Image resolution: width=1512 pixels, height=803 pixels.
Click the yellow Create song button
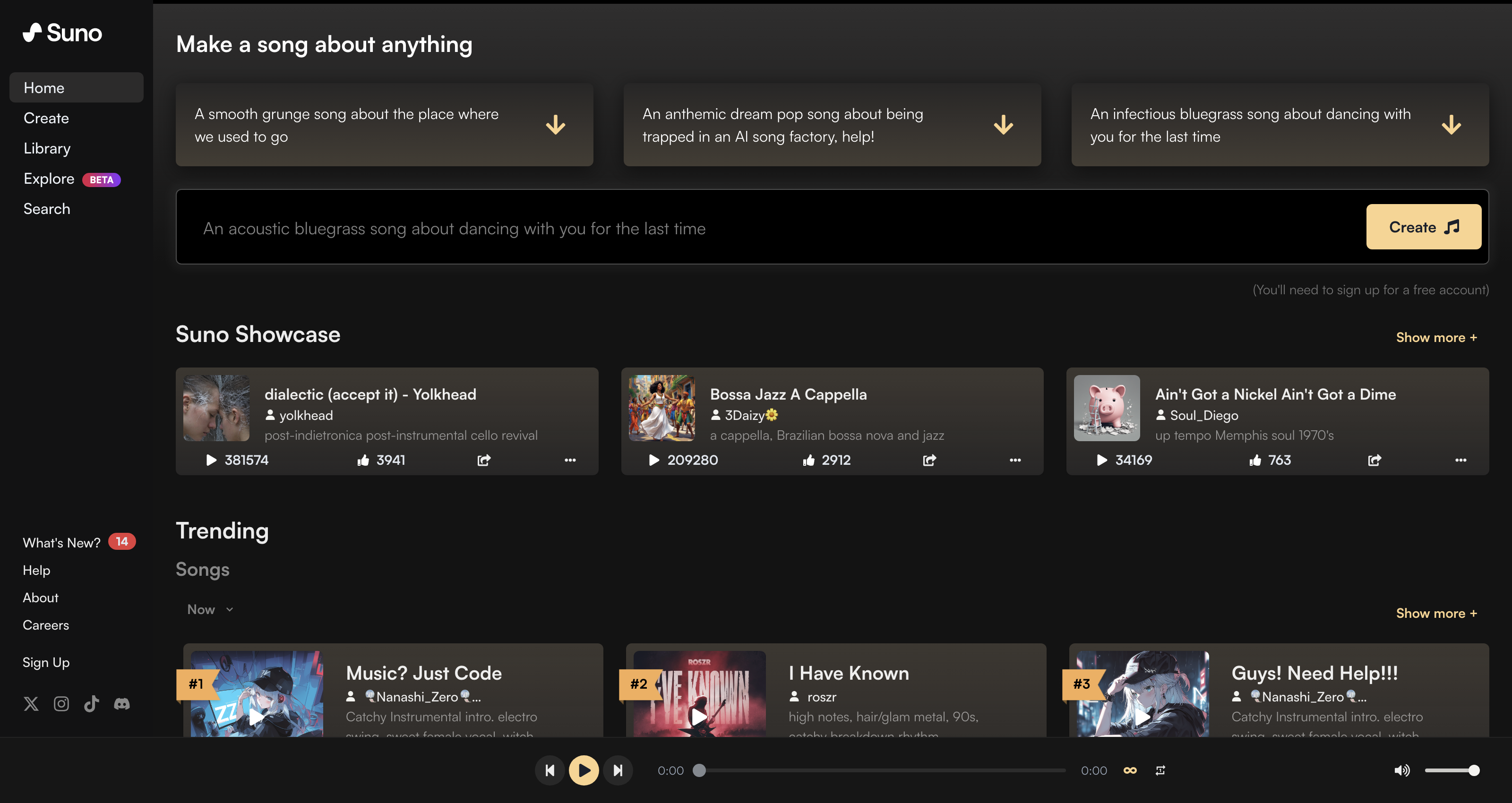click(x=1423, y=227)
